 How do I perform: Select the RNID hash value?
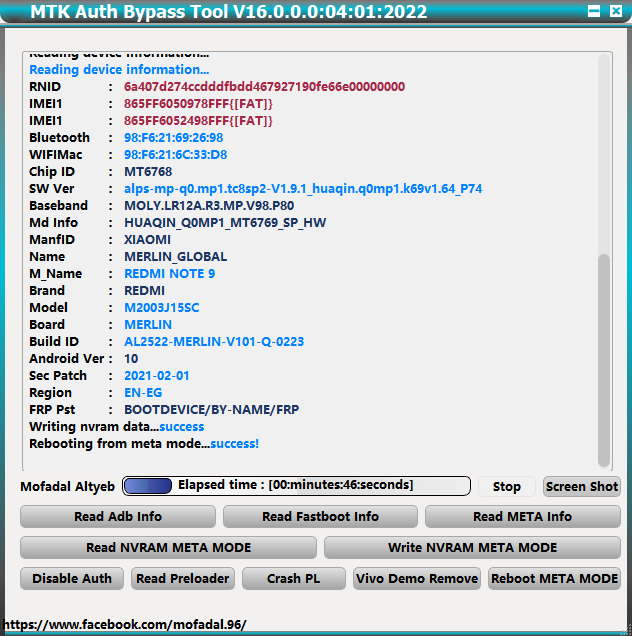264,87
